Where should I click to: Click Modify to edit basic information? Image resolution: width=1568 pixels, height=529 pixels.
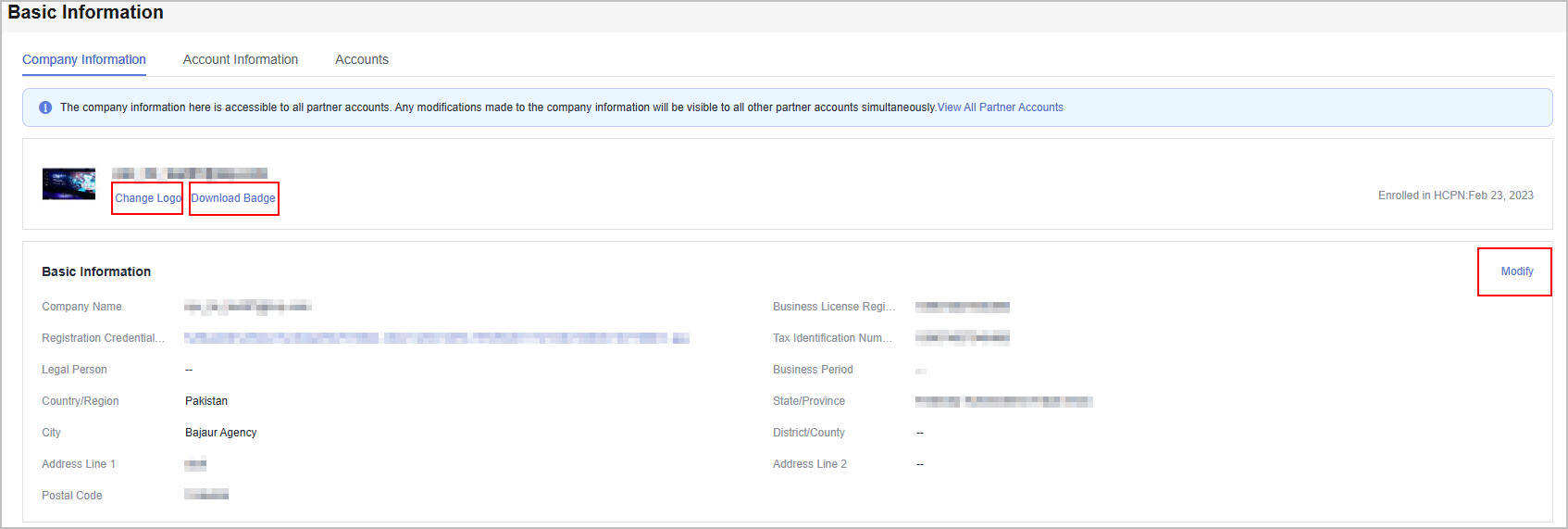point(1516,271)
